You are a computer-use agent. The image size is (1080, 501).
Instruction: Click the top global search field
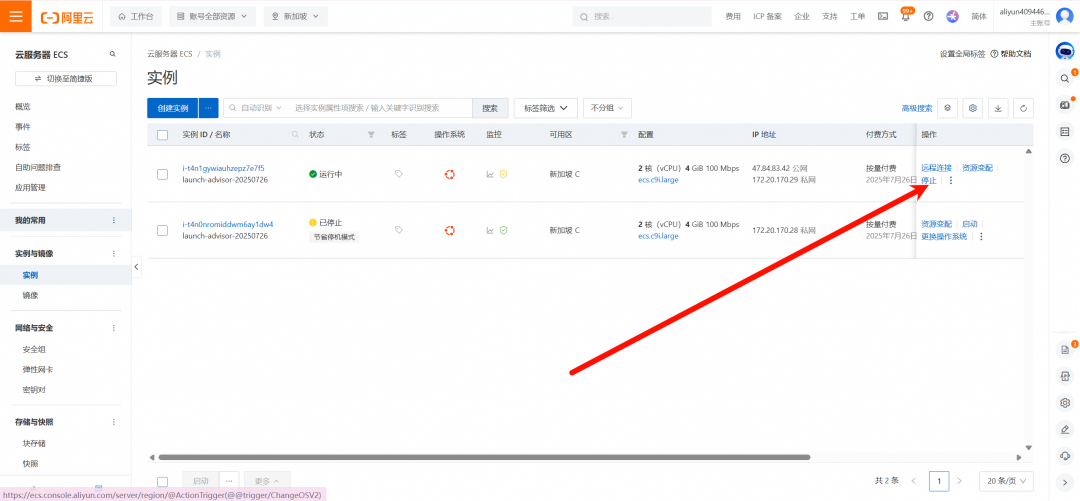click(x=642, y=17)
